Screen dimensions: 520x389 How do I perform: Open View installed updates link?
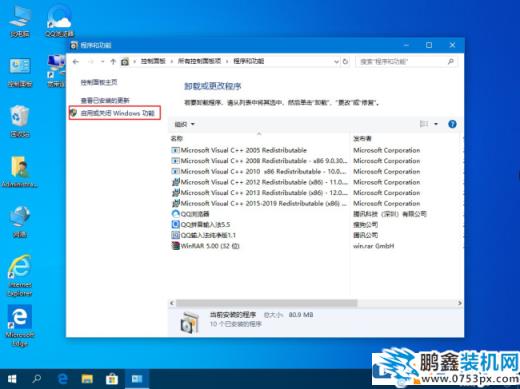click(105, 100)
